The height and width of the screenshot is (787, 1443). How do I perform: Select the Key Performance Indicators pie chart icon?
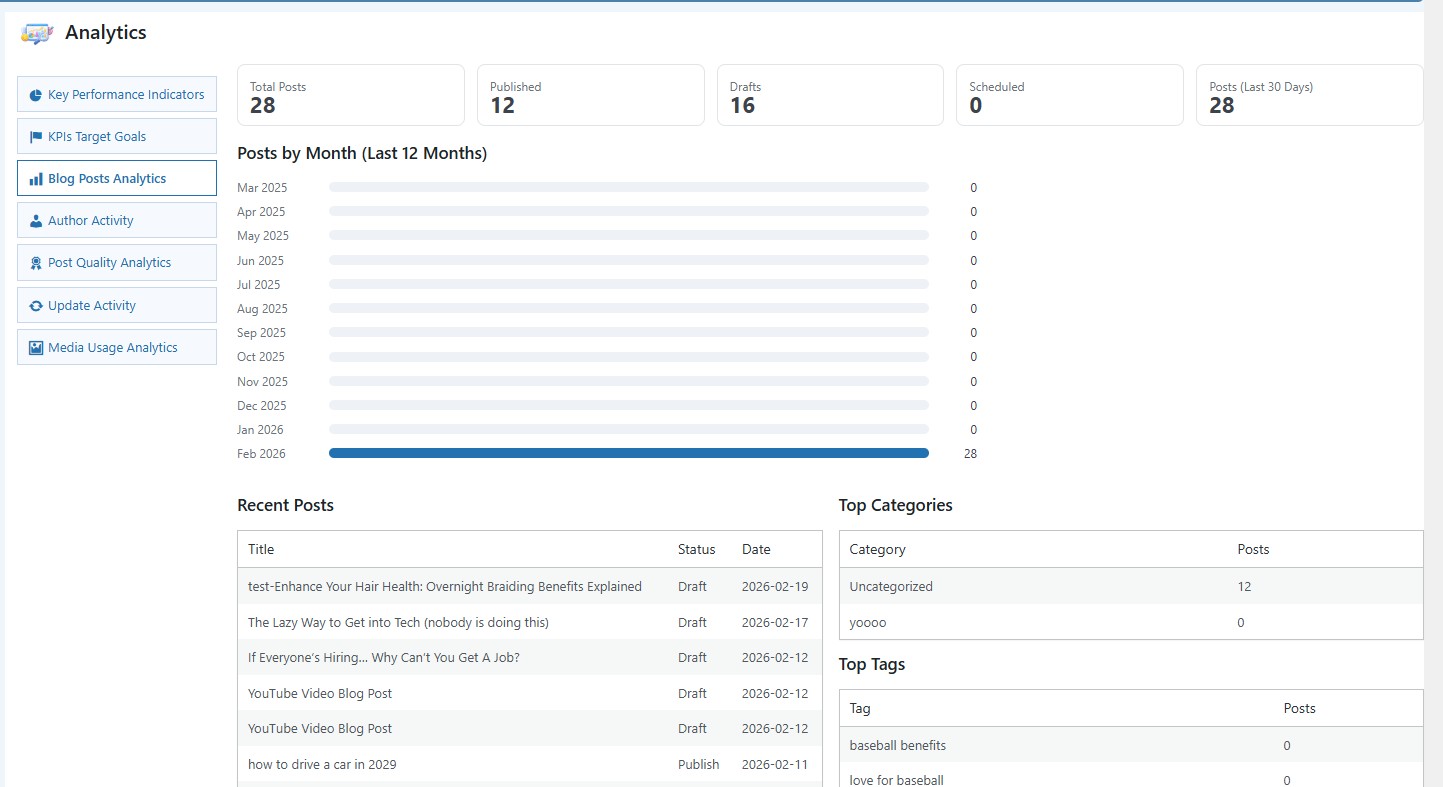[x=38, y=94]
